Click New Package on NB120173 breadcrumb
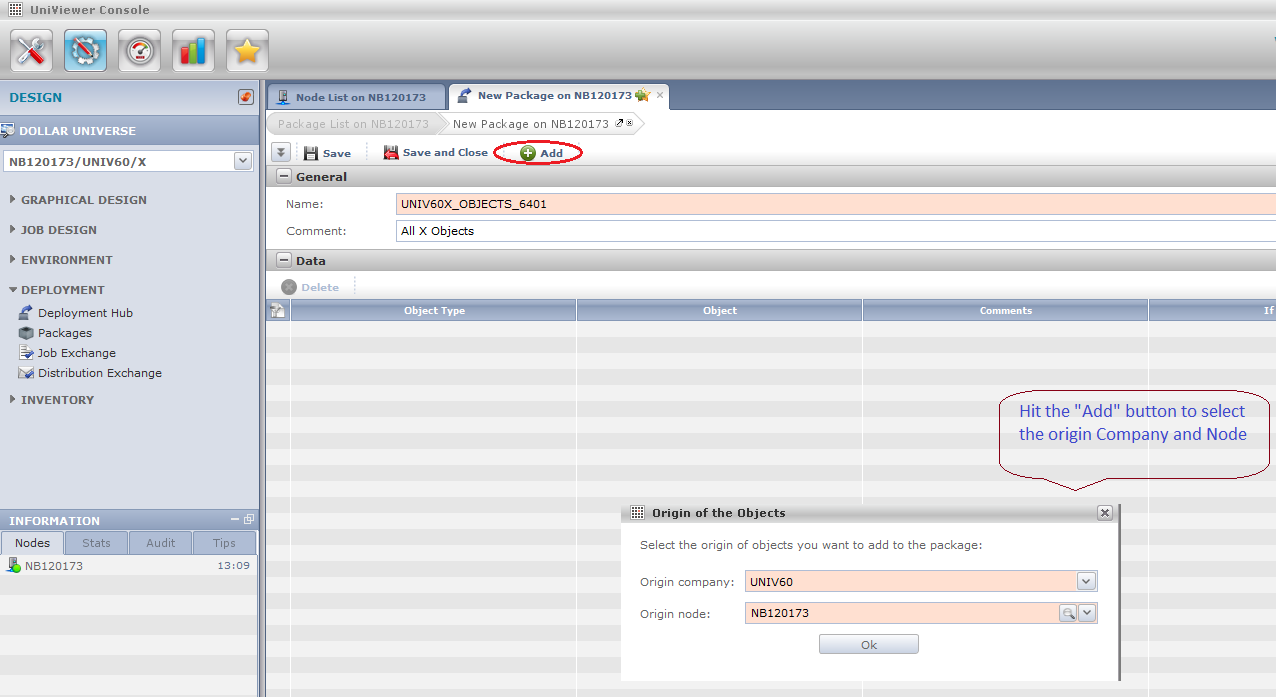The image size is (1286, 697). (x=531, y=124)
